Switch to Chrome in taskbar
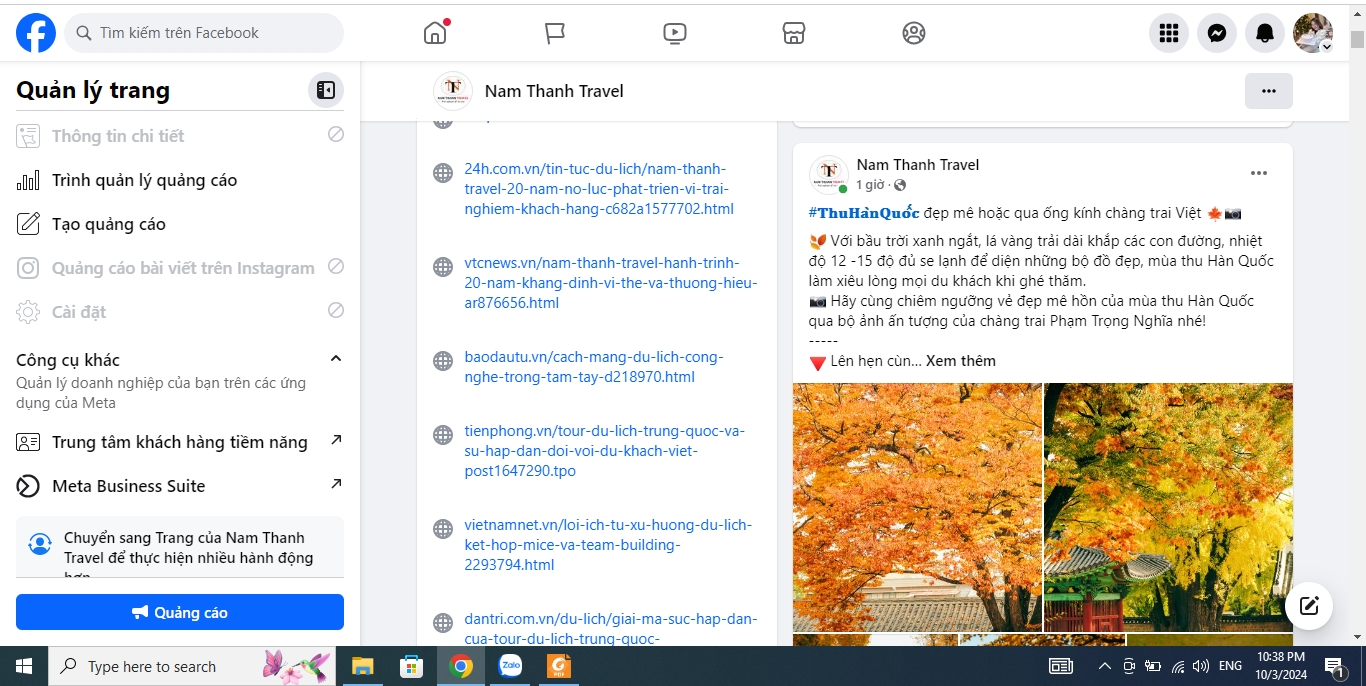Image resolution: width=1366 pixels, height=686 pixels. [460, 666]
